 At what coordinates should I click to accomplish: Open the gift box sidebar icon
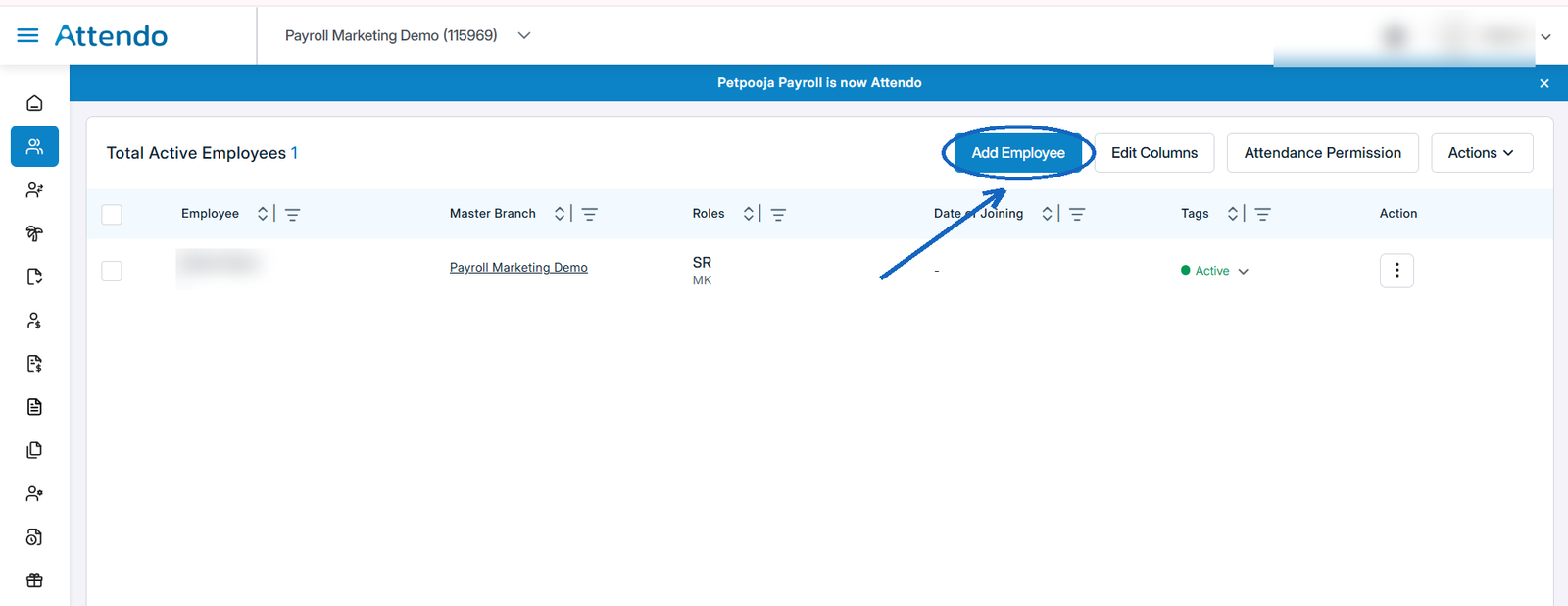click(34, 581)
